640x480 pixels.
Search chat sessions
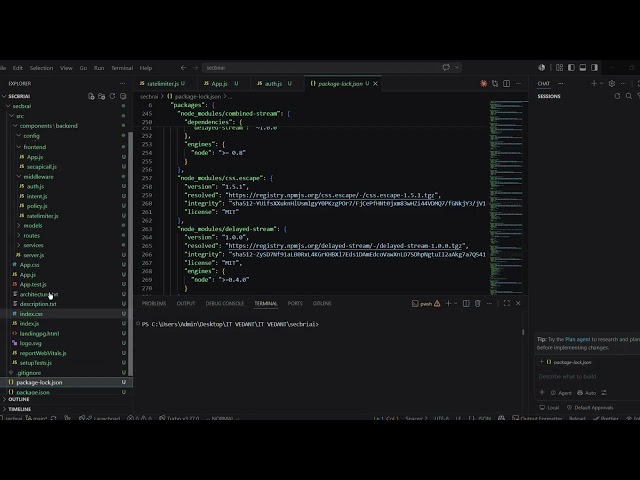pos(629,96)
